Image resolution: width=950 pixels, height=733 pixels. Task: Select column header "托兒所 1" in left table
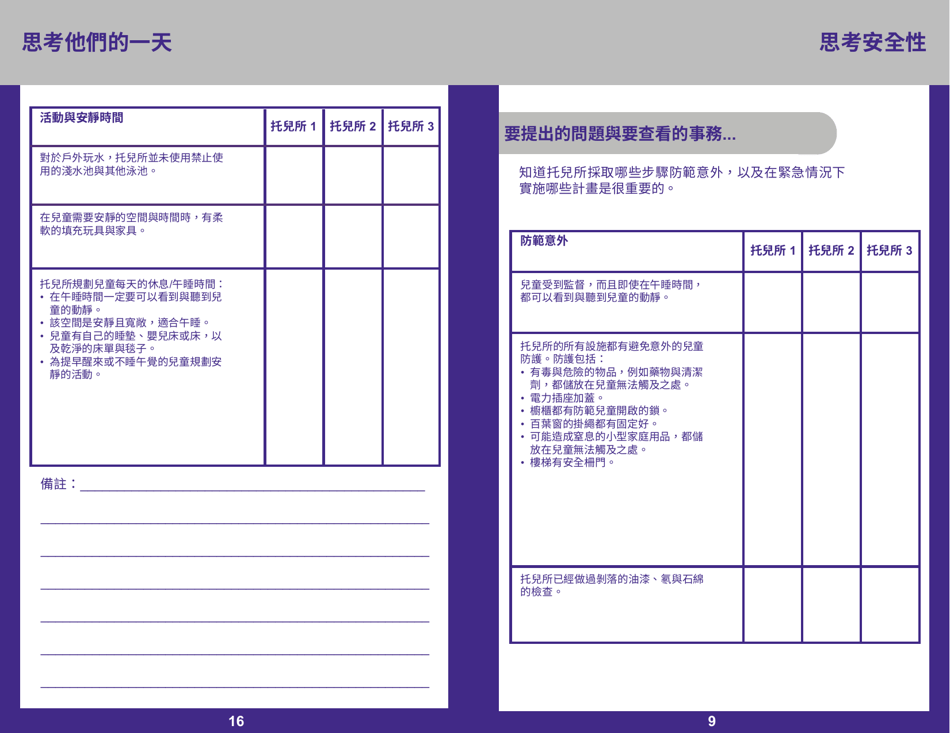(x=293, y=127)
